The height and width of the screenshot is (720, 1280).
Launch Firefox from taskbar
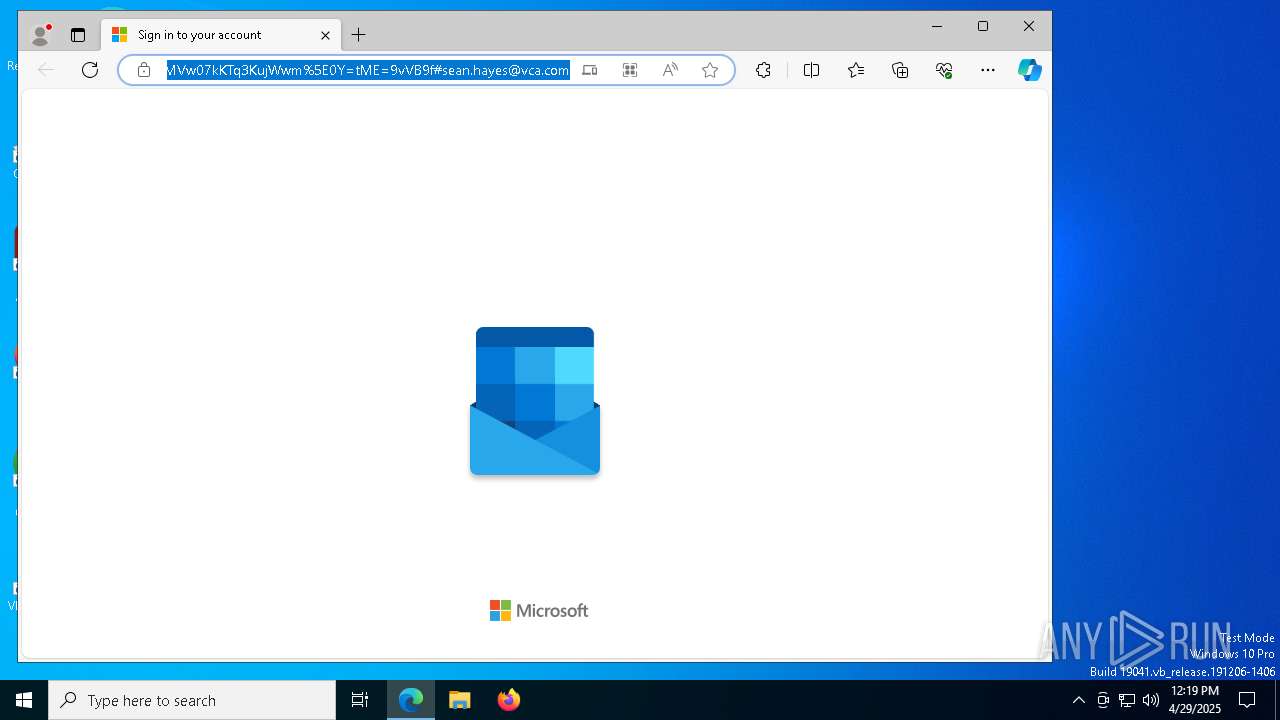[x=509, y=700]
